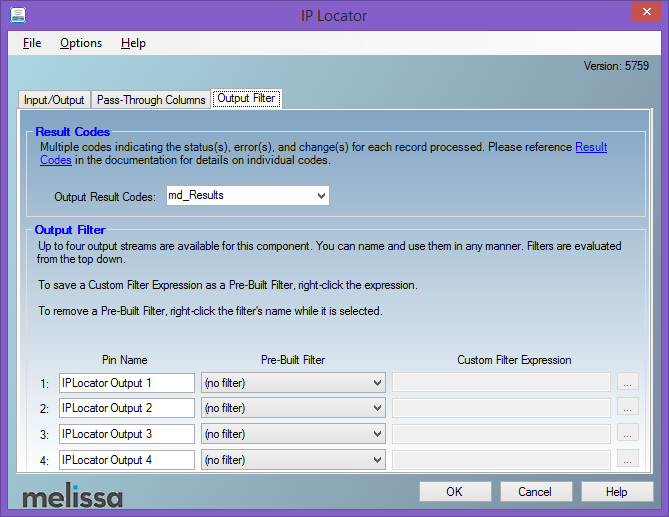The height and width of the screenshot is (517, 669).
Task: Click the IPLocator Output 1 pin name field
Action: (126, 382)
